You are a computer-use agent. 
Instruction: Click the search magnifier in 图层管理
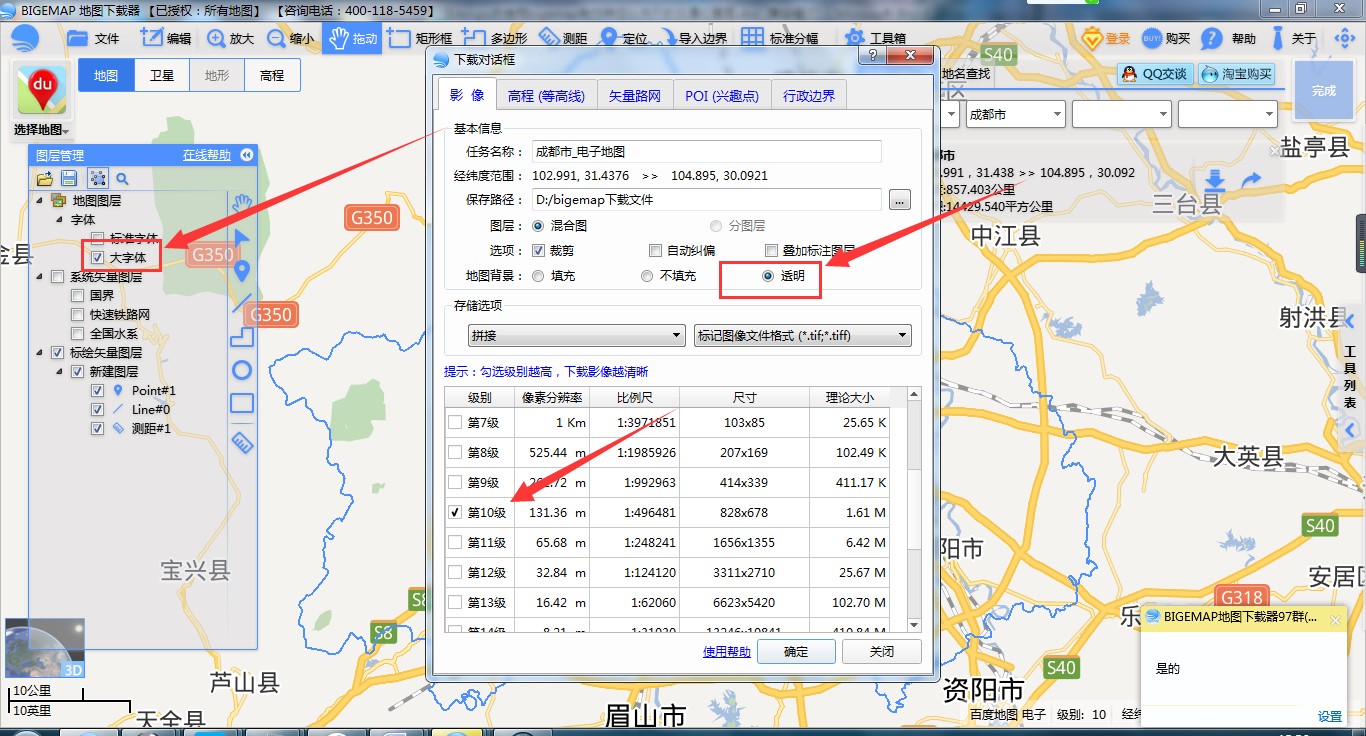click(122, 179)
